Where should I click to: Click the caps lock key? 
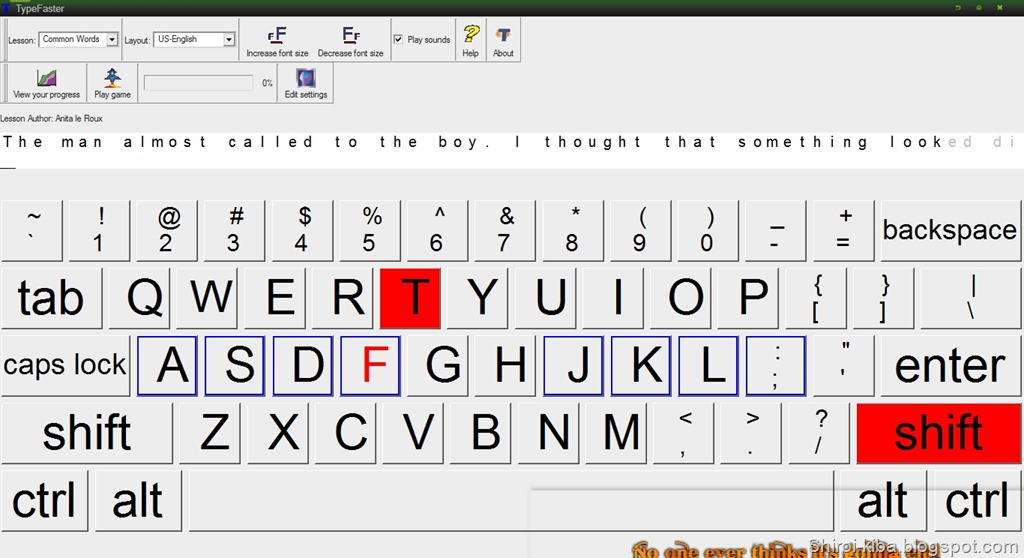coord(65,365)
